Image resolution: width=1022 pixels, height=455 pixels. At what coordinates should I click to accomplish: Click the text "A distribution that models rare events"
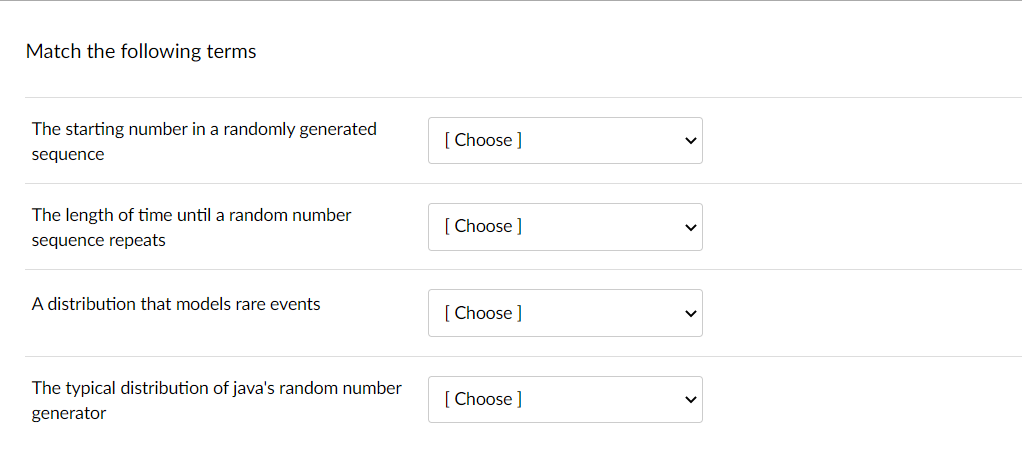click(176, 304)
